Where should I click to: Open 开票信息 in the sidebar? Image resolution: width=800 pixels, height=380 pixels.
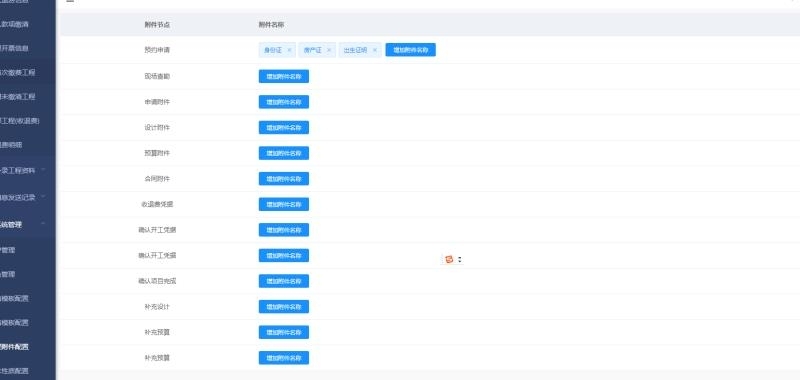coord(14,48)
